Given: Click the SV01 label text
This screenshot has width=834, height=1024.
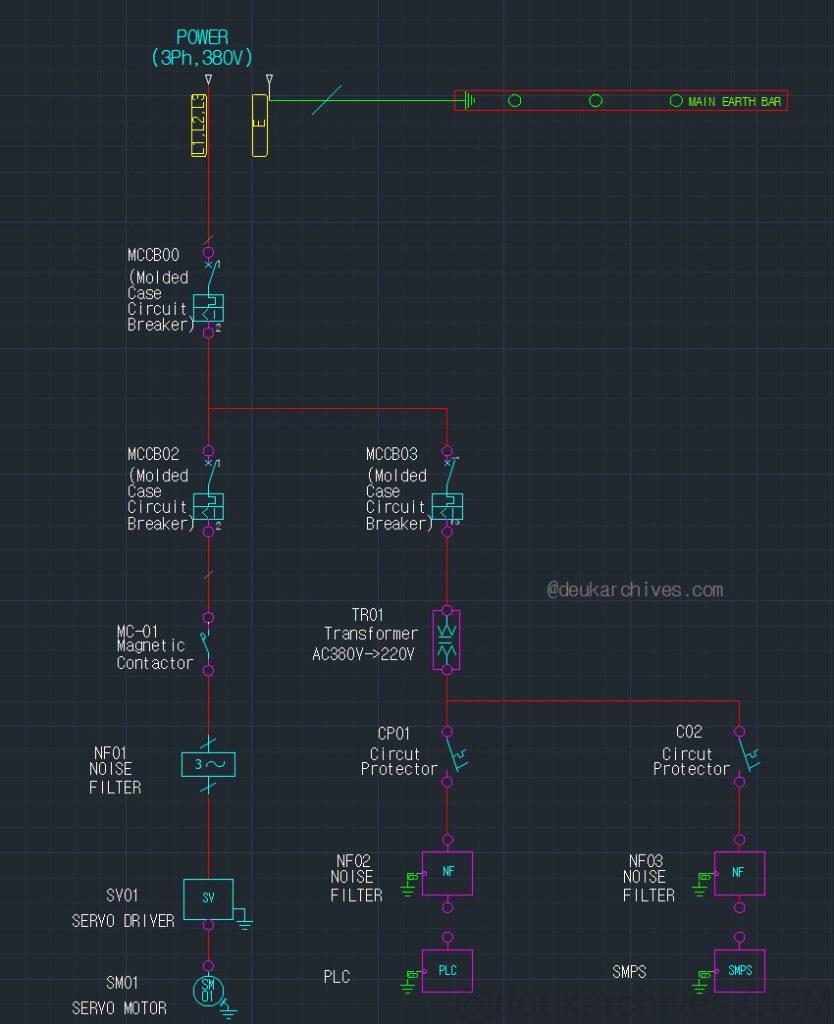Looking at the screenshot, I should (x=122, y=895).
